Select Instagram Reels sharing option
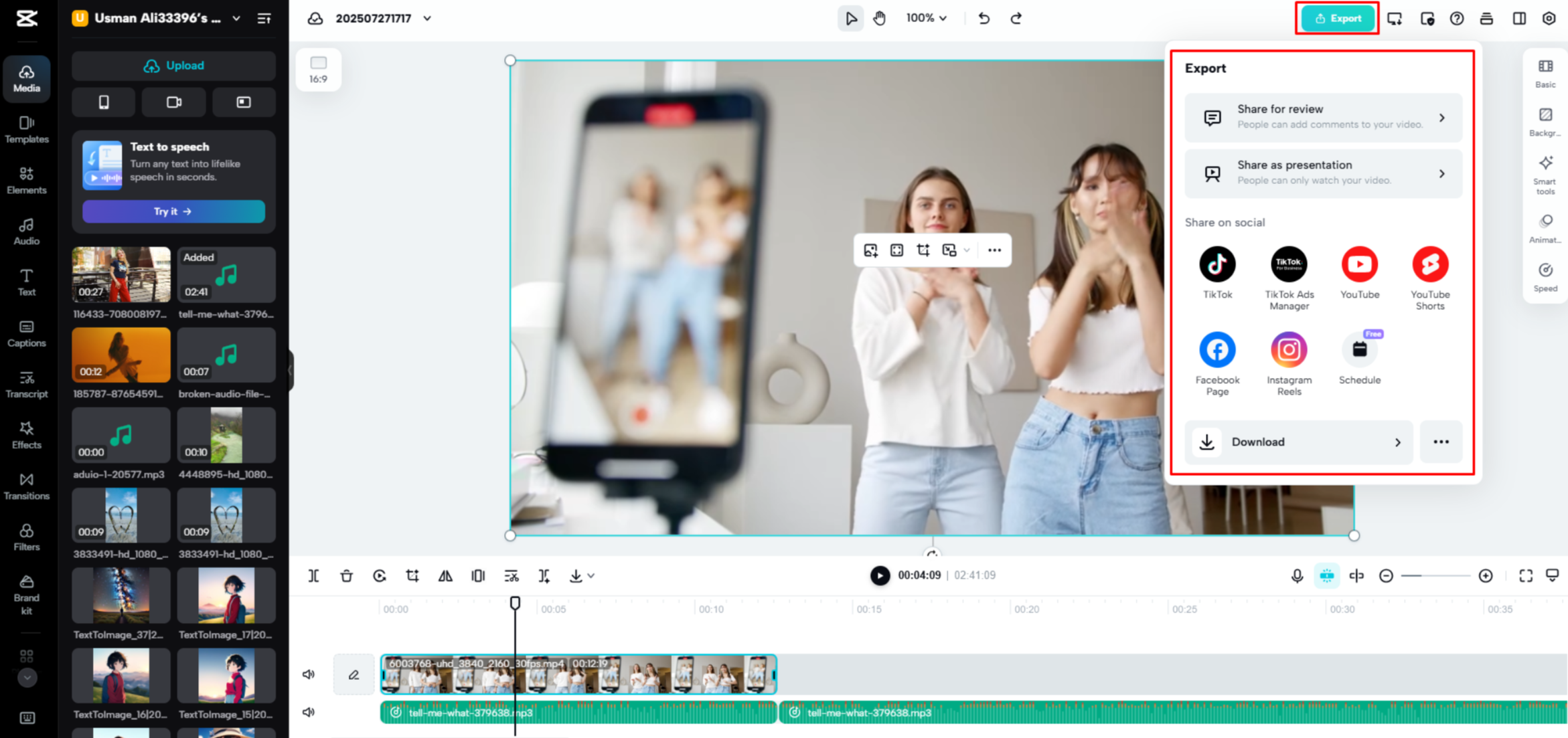Screen dimensions: 1568x738 tap(1288, 350)
